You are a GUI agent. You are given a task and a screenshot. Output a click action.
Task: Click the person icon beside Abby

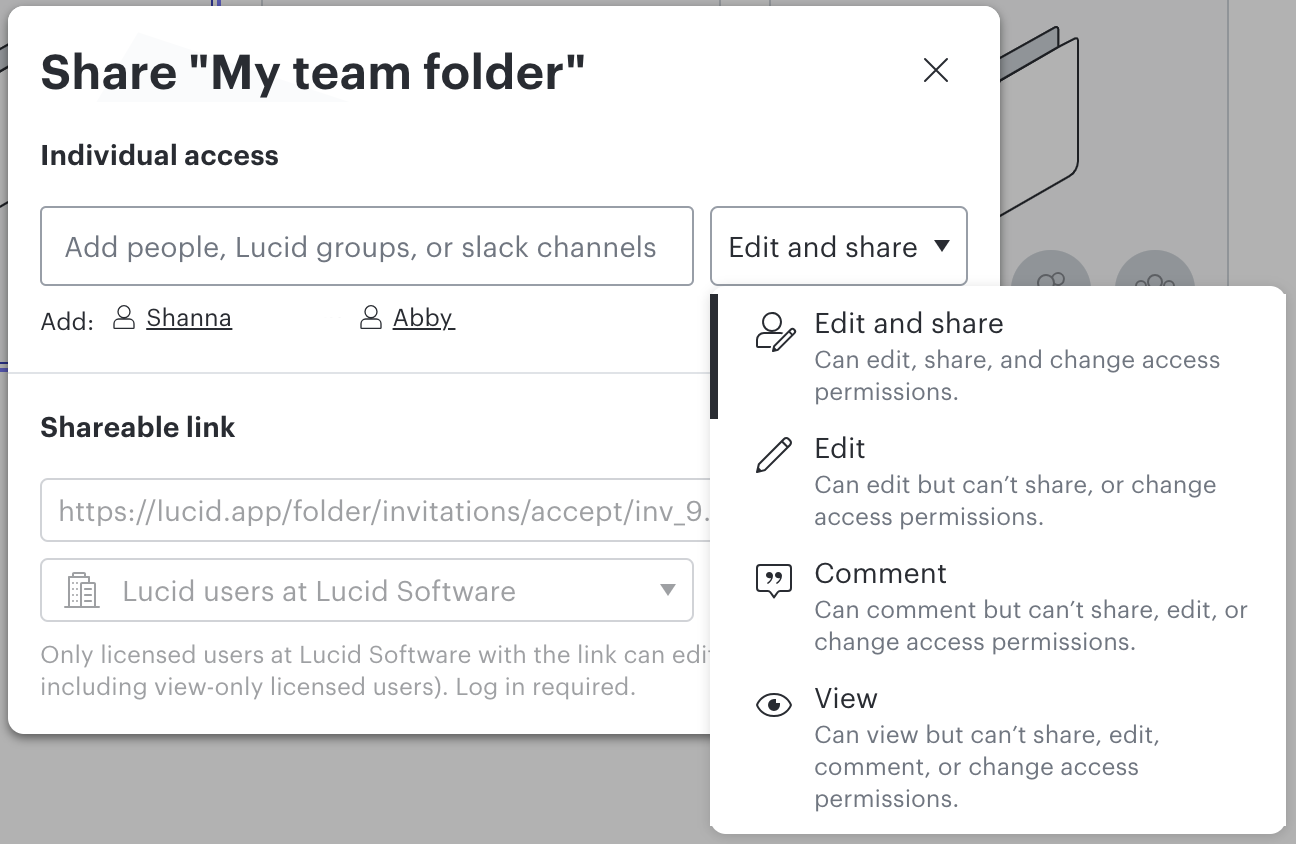[x=369, y=317]
